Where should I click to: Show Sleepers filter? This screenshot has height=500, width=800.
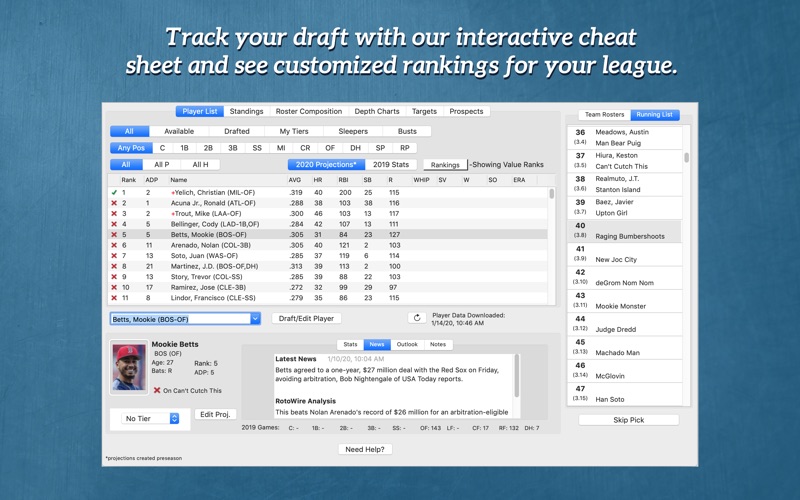pyautogui.click(x=353, y=131)
